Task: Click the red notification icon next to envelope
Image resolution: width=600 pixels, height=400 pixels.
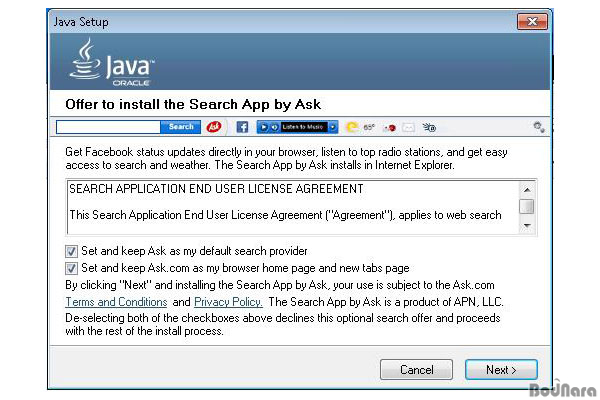Action: click(390, 128)
